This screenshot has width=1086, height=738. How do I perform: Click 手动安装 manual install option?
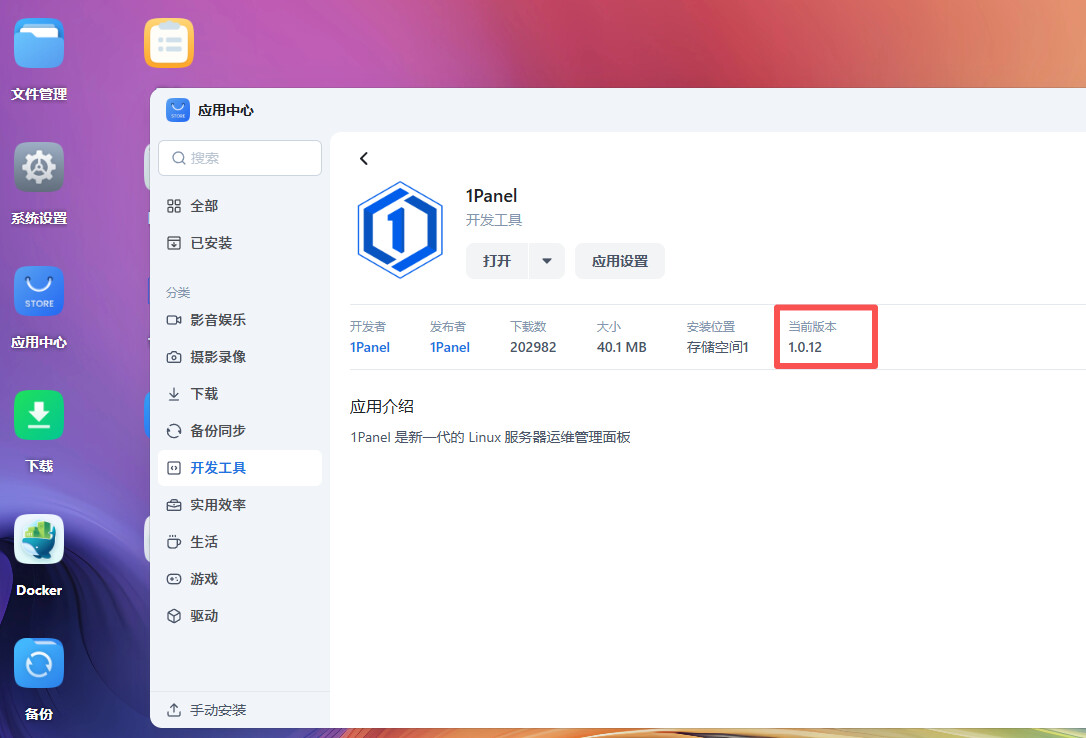(x=218, y=710)
